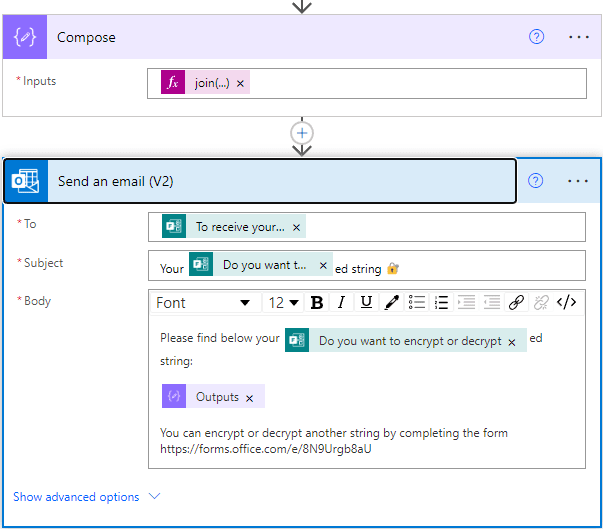Apply underline formatting in email body
This screenshot has width=603, height=529.
point(367,303)
